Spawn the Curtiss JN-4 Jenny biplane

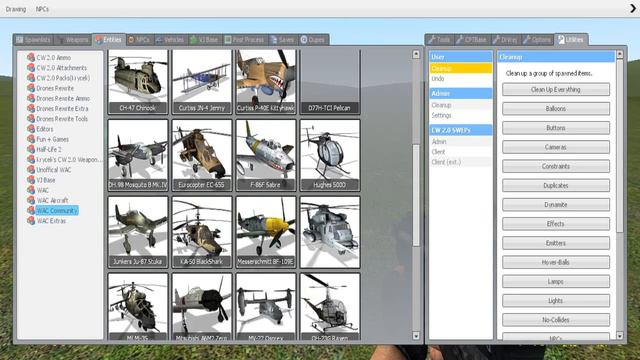click(202, 82)
